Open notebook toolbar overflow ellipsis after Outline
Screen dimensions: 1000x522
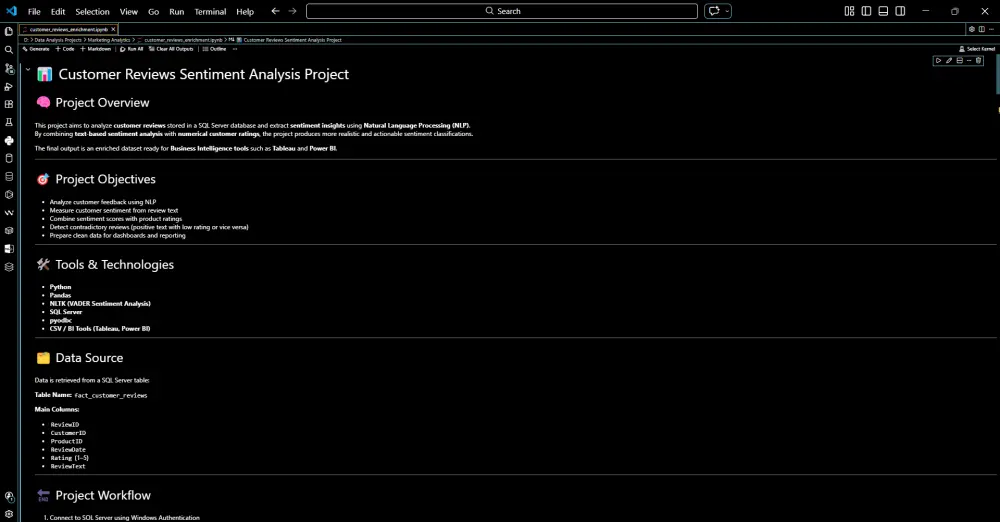(235, 49)
